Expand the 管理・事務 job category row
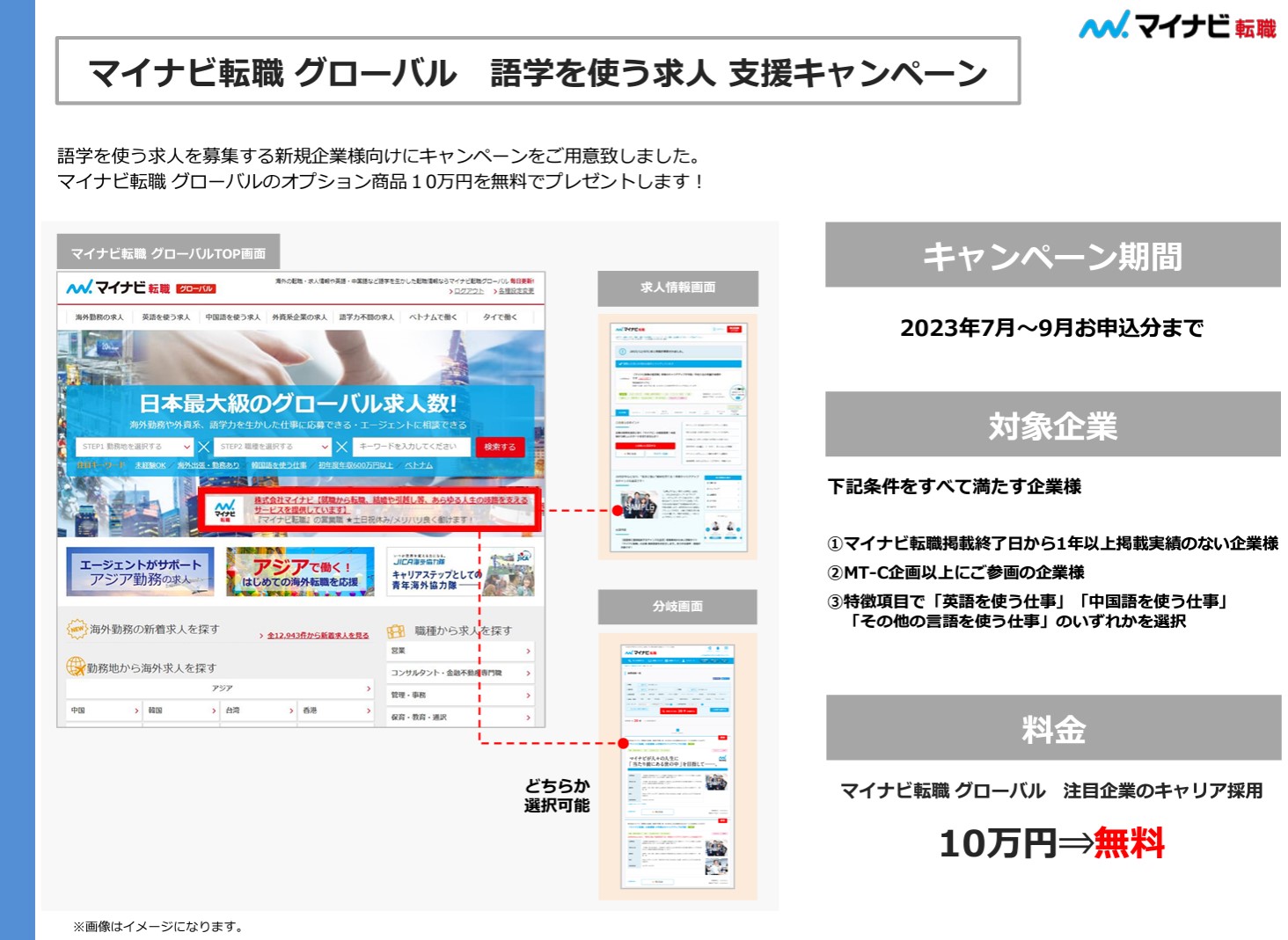This screenshot has height=940, width=1288. point(460,695)
